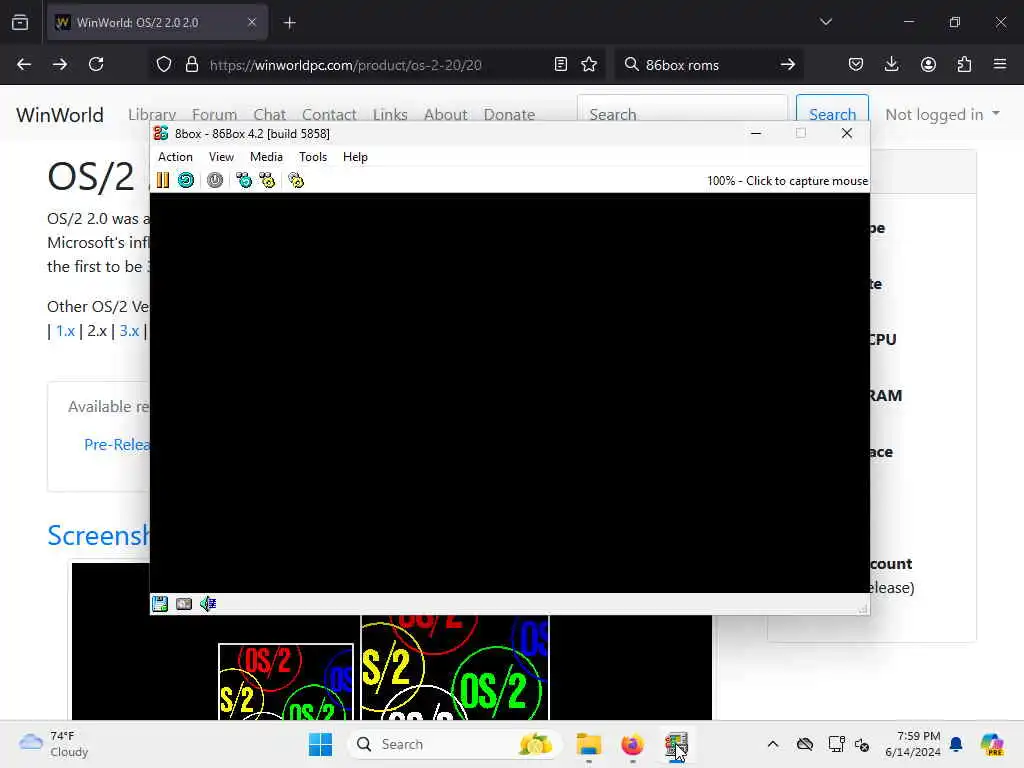Image resolution: width=1024 pixels, height=768 pixels.
Task: Open the weather widget showing 74°F
Action: [x=54, y=744]
